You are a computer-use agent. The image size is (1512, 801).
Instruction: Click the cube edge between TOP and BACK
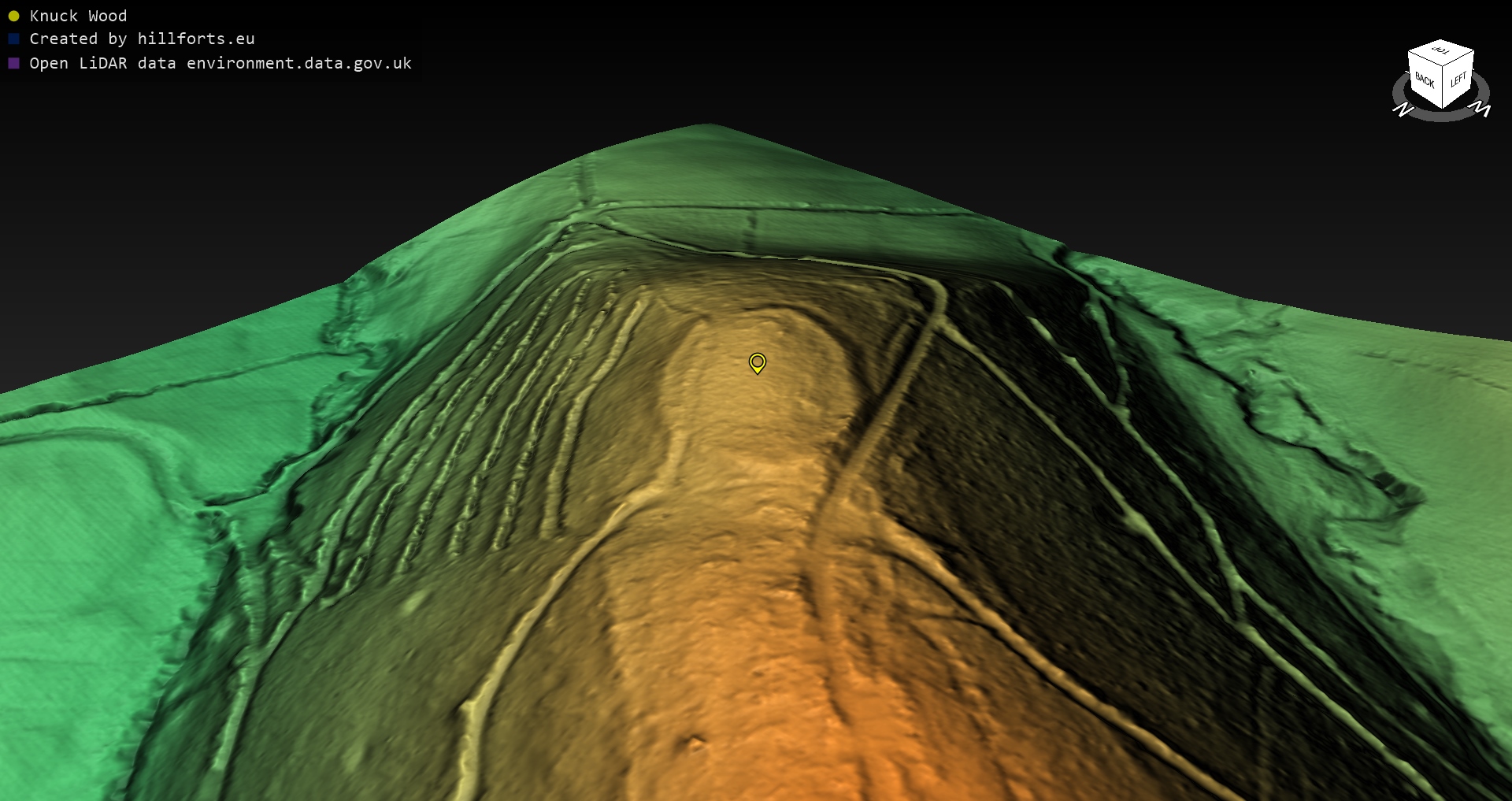coord(1424,60)
